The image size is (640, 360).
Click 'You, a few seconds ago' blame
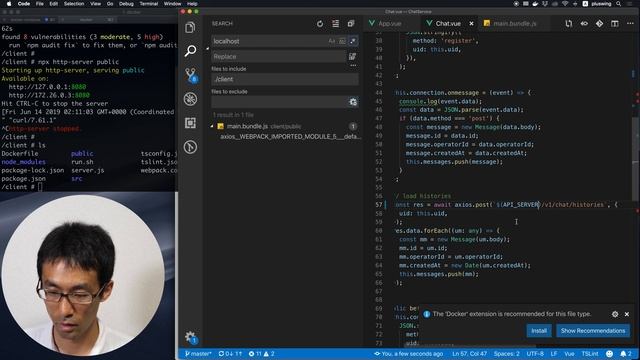(409, 353)
